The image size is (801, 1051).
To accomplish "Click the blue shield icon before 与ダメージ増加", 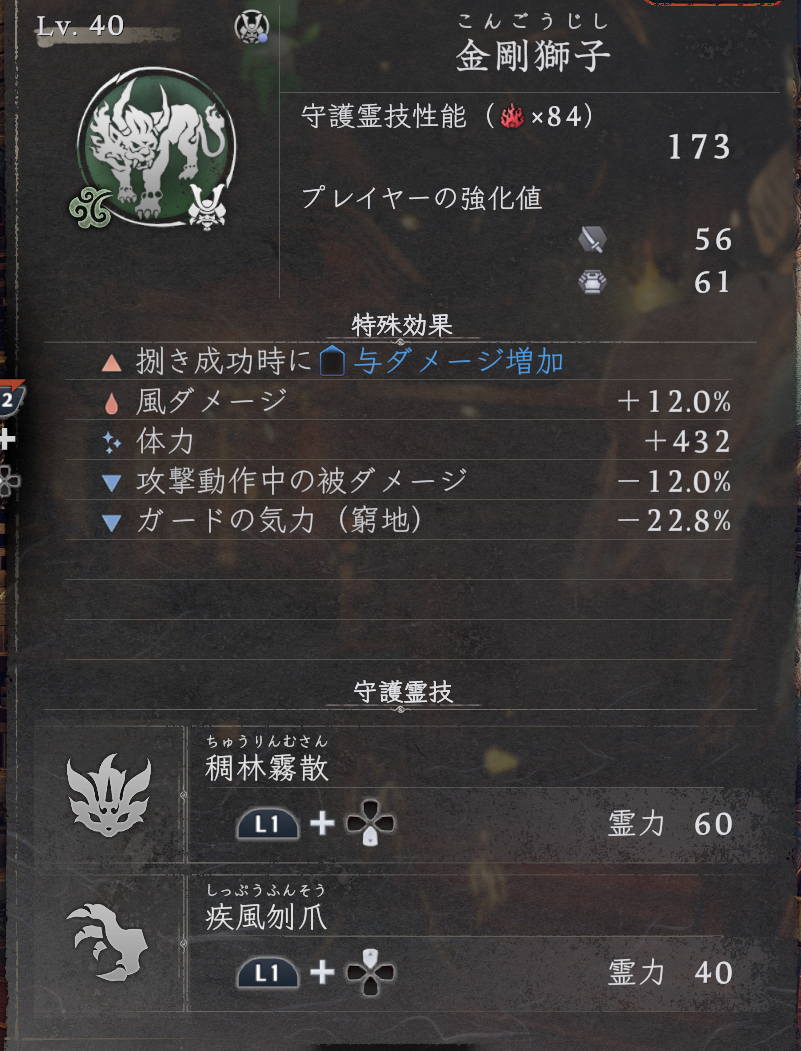I will point(332,363).
